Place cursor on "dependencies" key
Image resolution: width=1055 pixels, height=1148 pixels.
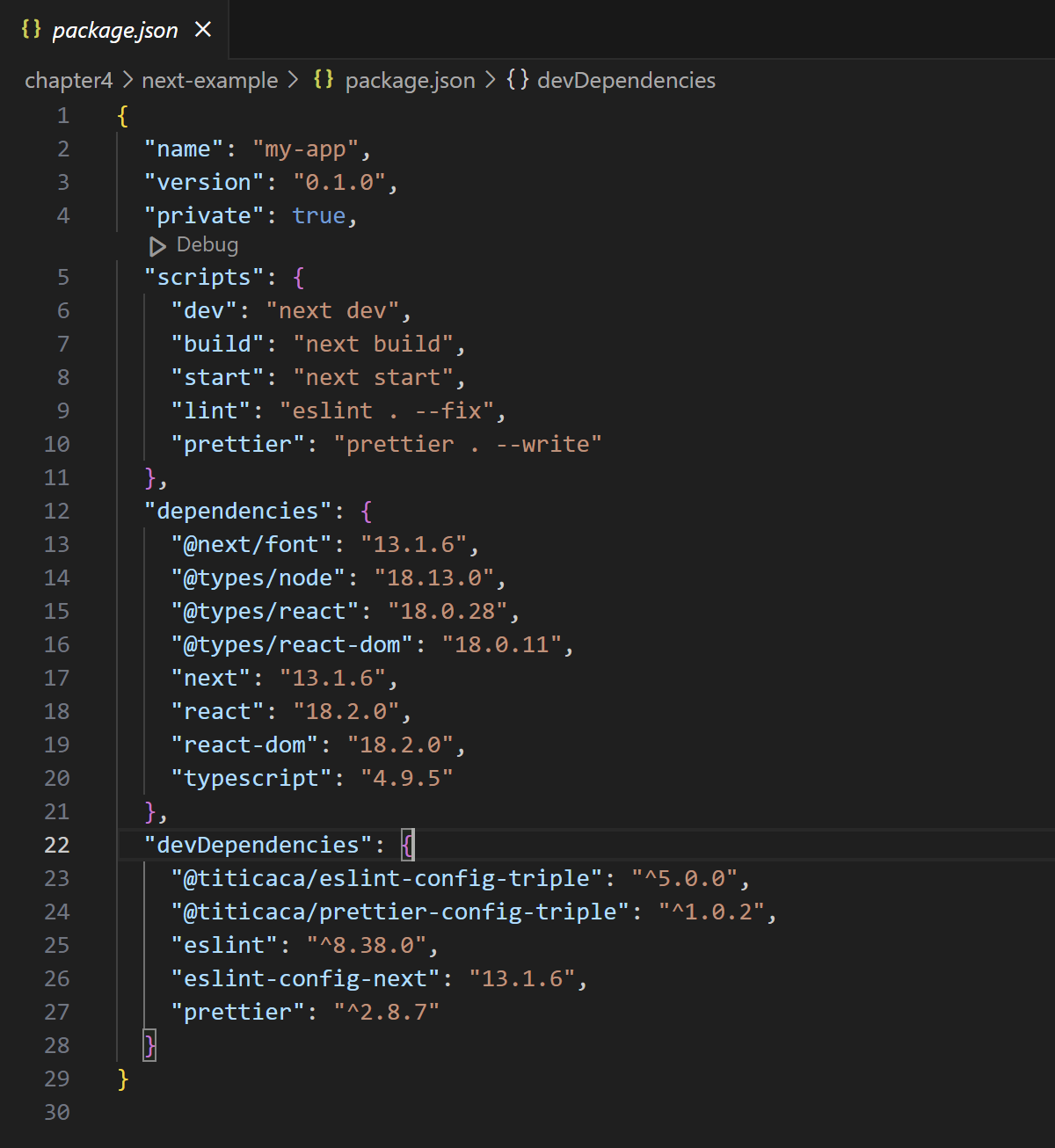click(238, 511)
